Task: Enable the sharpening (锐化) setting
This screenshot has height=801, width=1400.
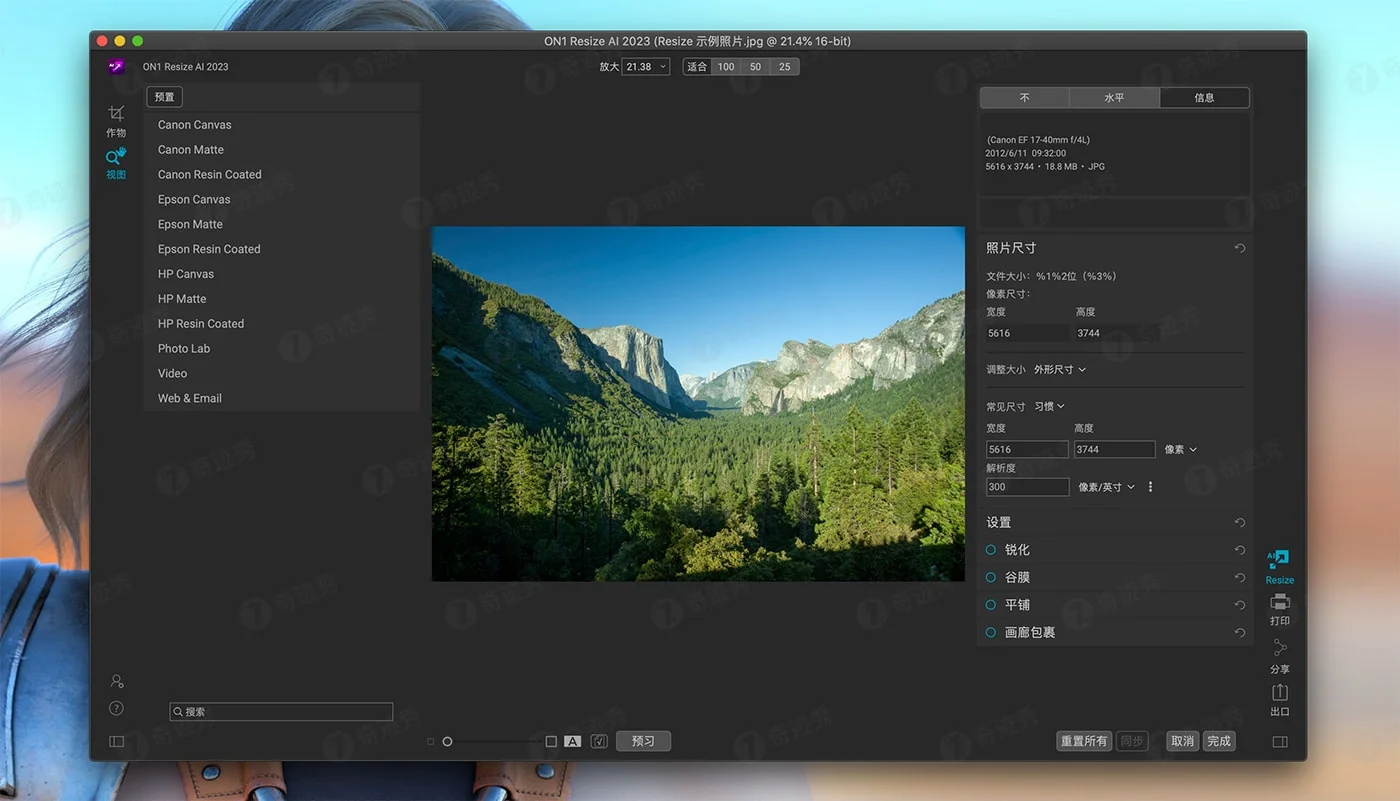Action: [x=991, y=550]
